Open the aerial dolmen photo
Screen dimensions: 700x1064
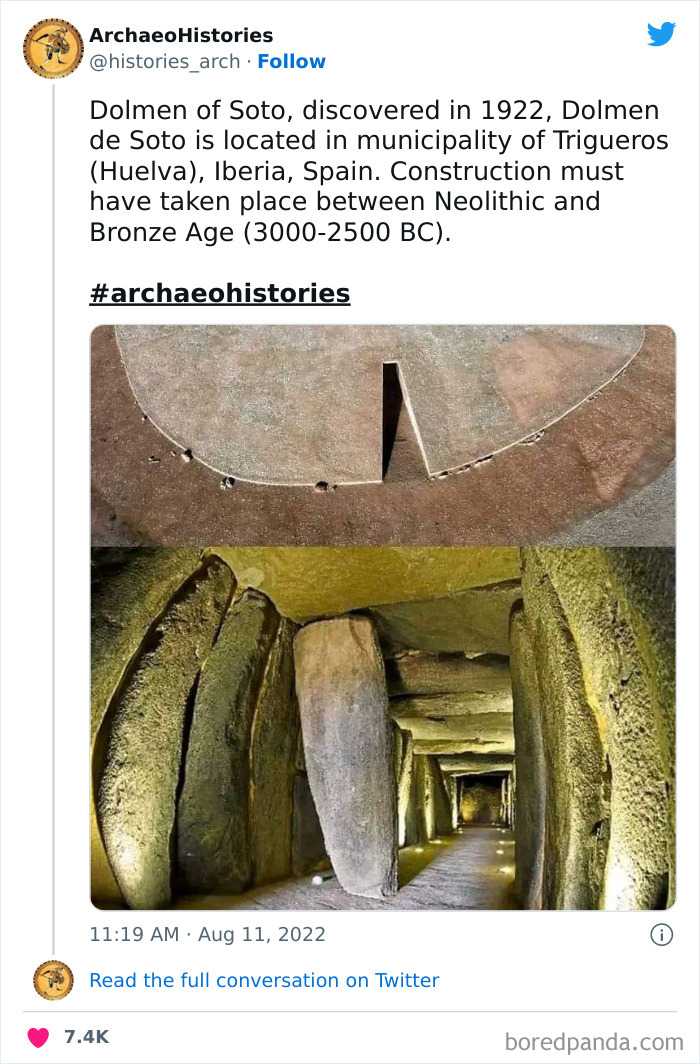point(383,435)
